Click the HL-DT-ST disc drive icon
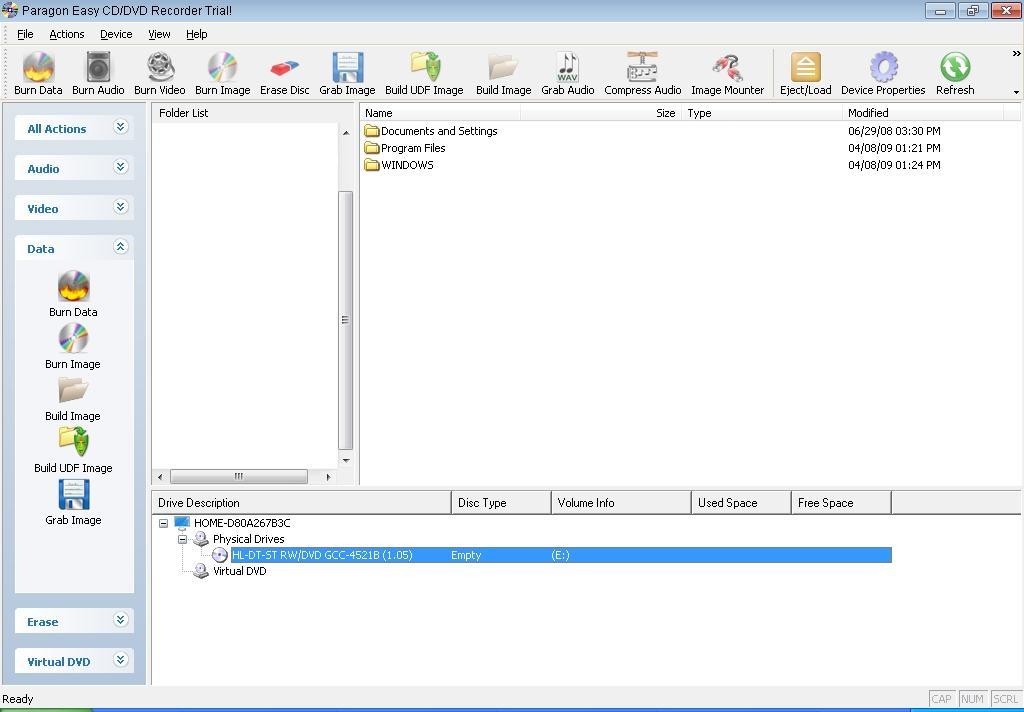1024x712 pixels. point(220,555)
